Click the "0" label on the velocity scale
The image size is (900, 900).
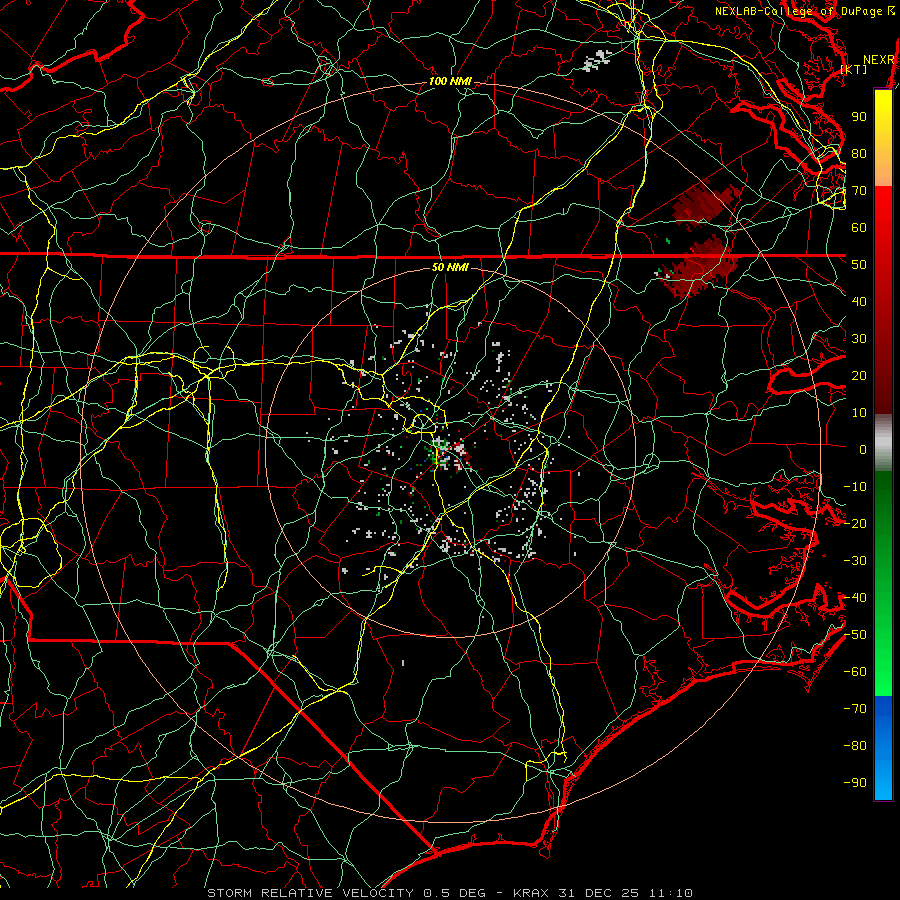click(x=863, y=449)
